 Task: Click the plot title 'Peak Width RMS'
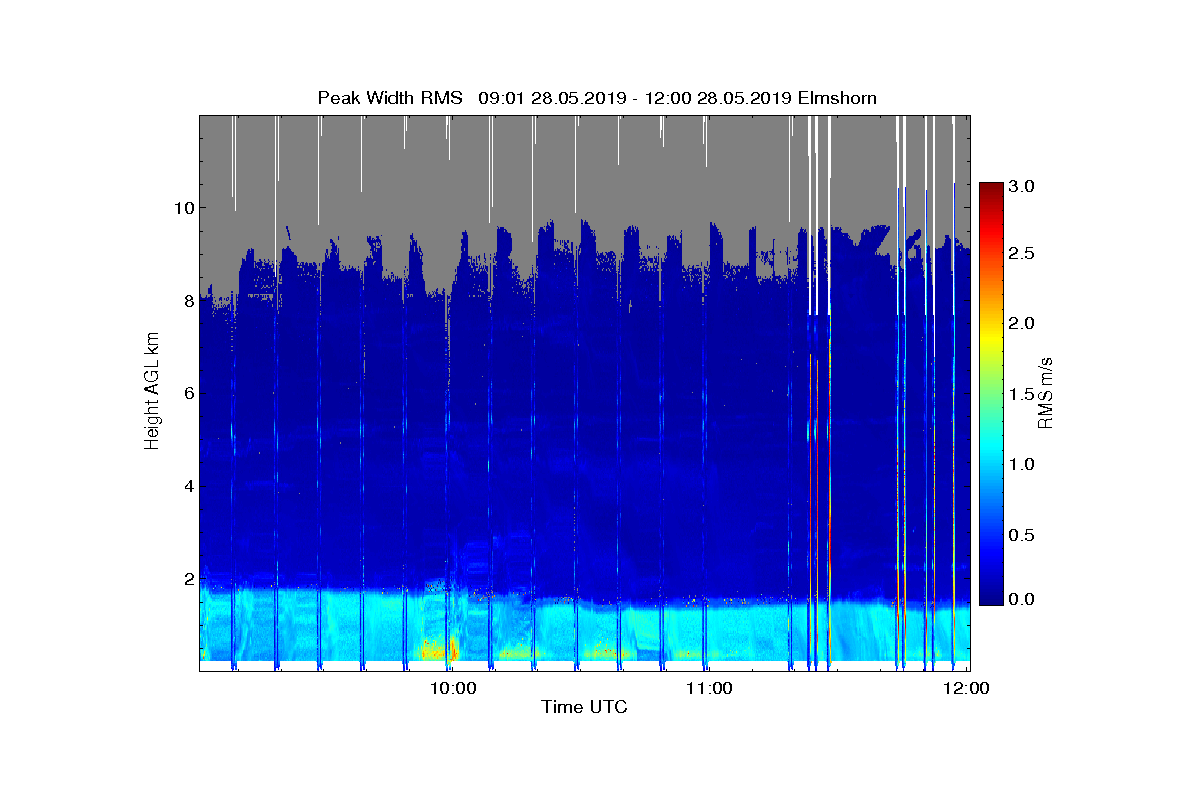(390, 98)
